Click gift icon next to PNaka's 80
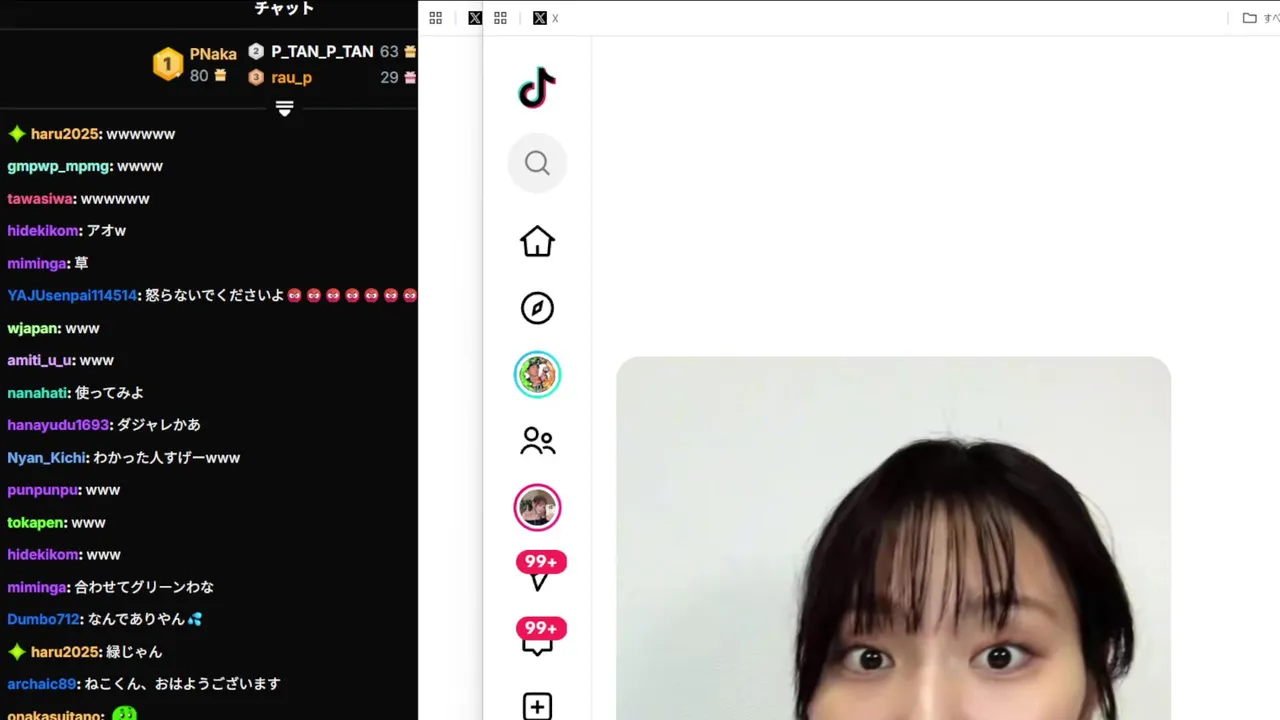 [220, 76]
